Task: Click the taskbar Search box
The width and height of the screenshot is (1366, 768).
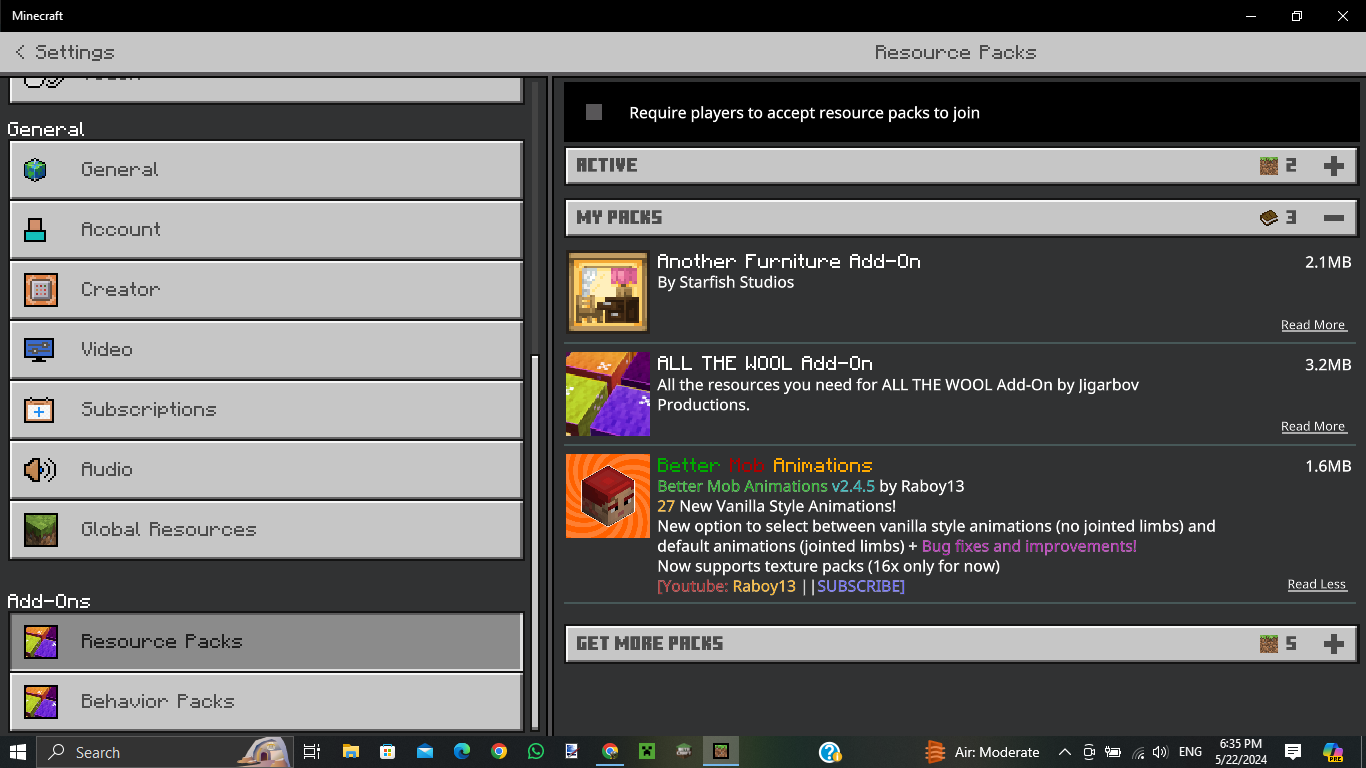Action: click(165, 752)
